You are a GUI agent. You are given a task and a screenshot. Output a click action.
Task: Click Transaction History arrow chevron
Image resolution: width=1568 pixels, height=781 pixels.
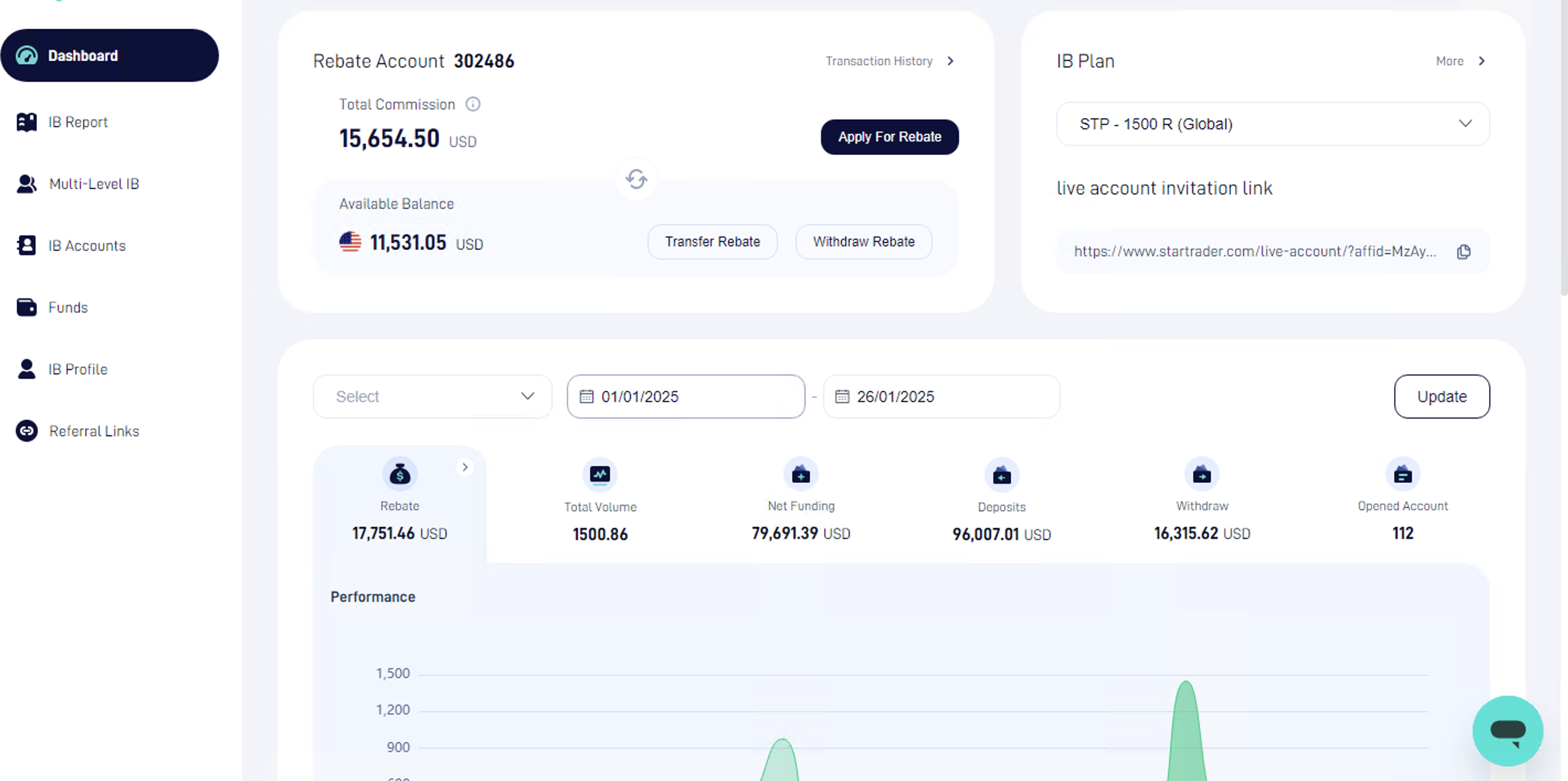click(x=950, y=61)
